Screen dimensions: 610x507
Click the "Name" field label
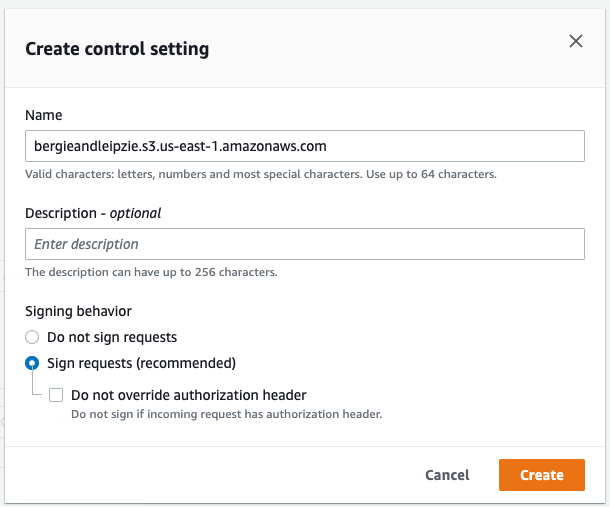pos(43,116)
